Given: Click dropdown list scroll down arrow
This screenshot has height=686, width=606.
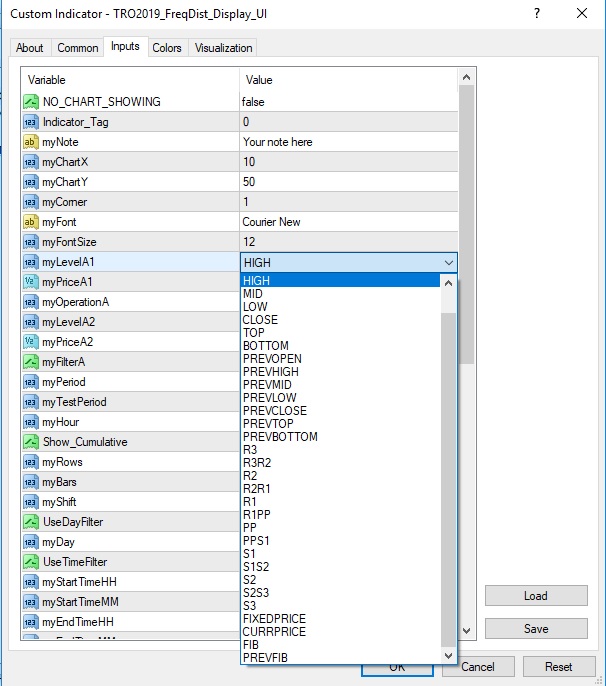Looking at the screenshot, I should pyautogui.click(x=448, y=655).
